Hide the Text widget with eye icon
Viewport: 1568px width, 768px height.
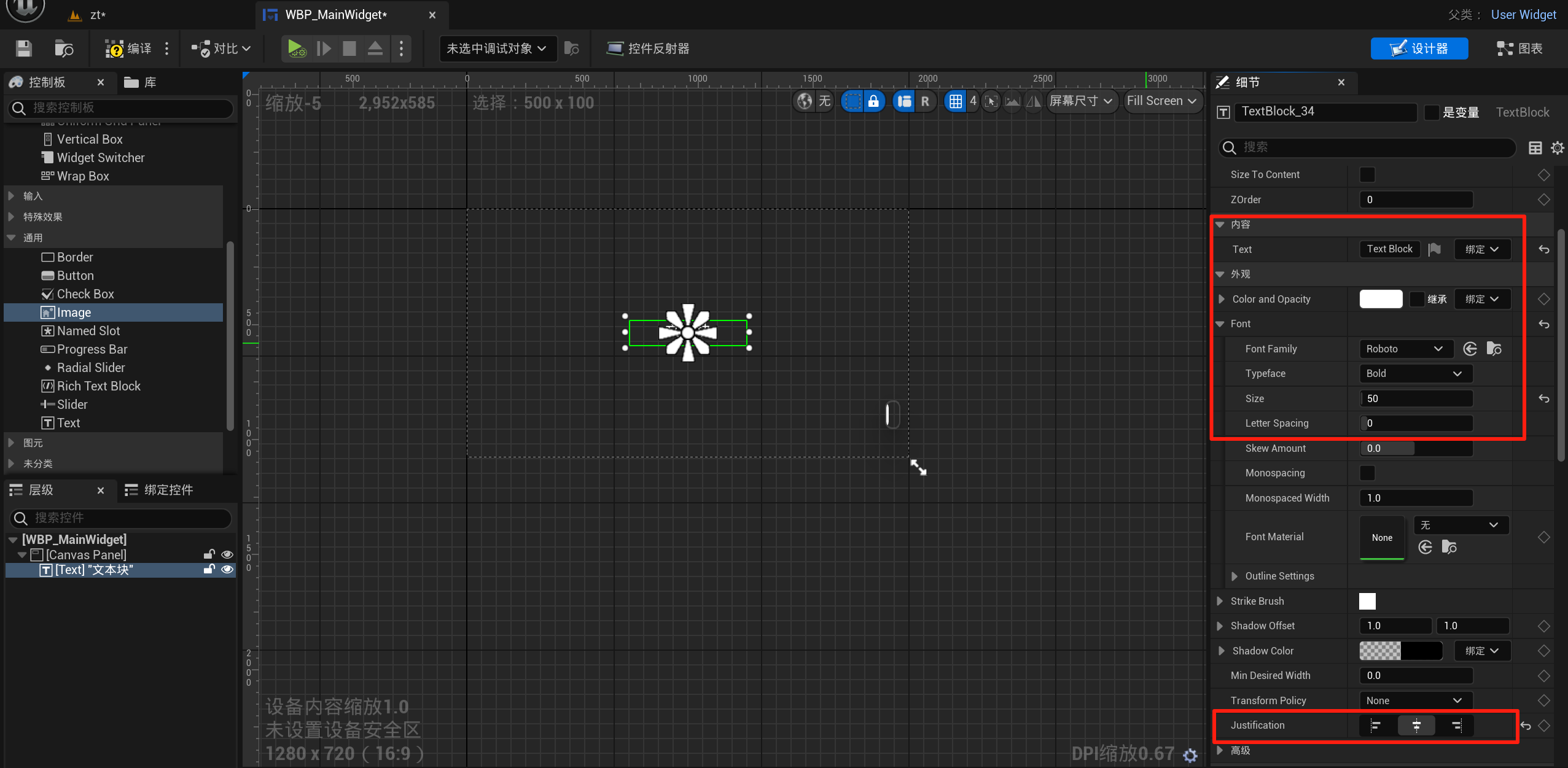pos(227,570)
